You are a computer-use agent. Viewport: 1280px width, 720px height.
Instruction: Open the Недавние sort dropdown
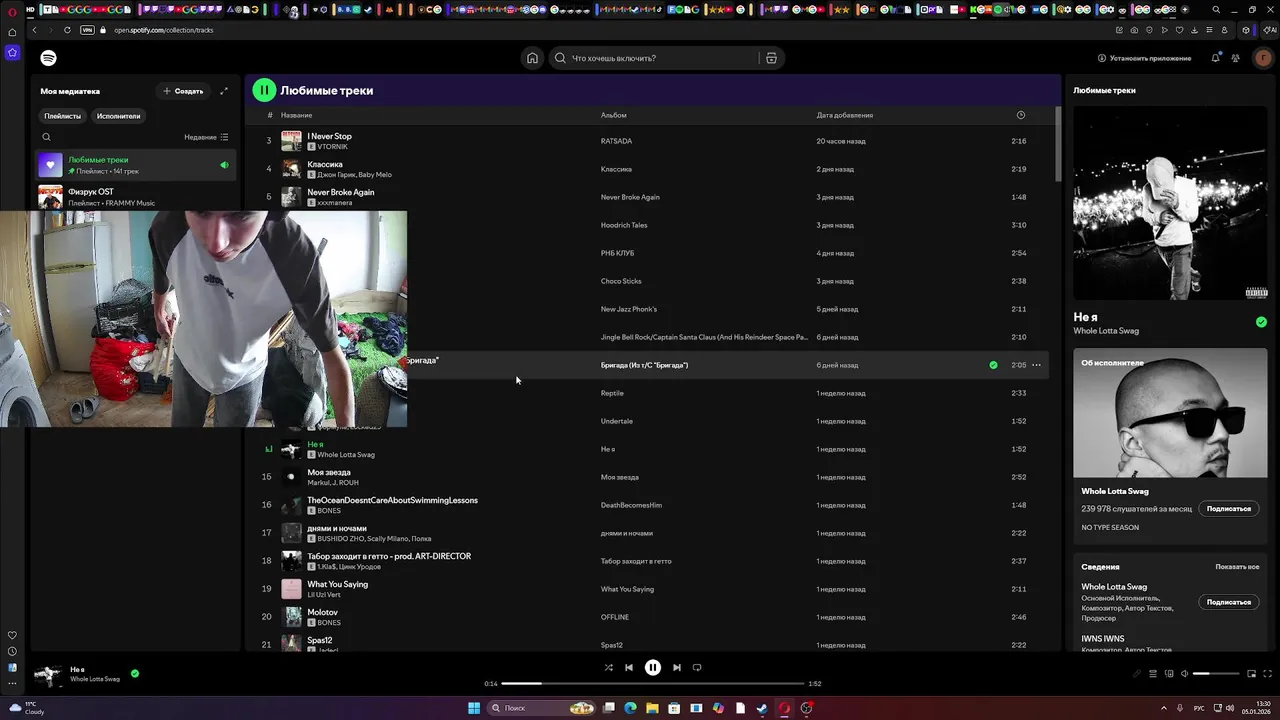pyautogui.click(x=206, y=137)
